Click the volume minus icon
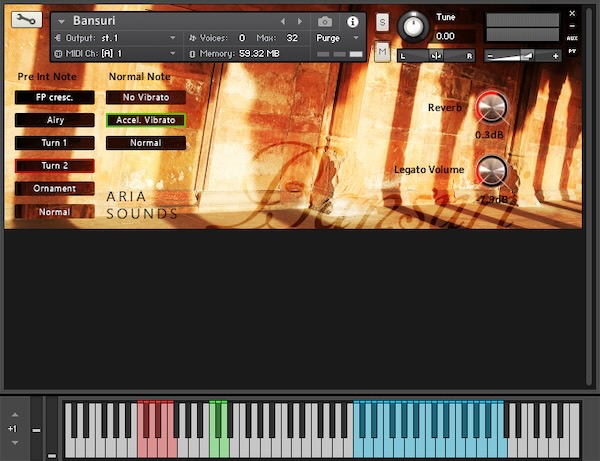The image size is (600, 461). pos(490,57)
